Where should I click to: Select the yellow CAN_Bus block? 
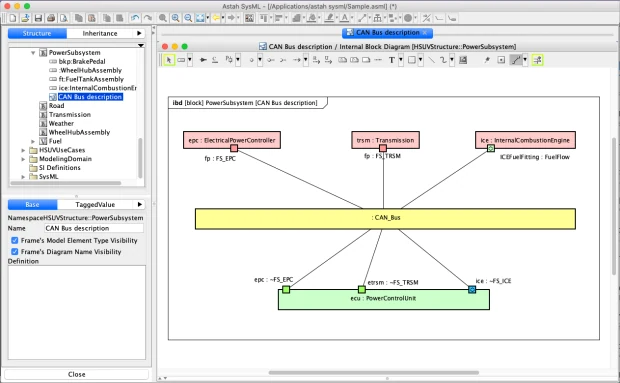385,219
